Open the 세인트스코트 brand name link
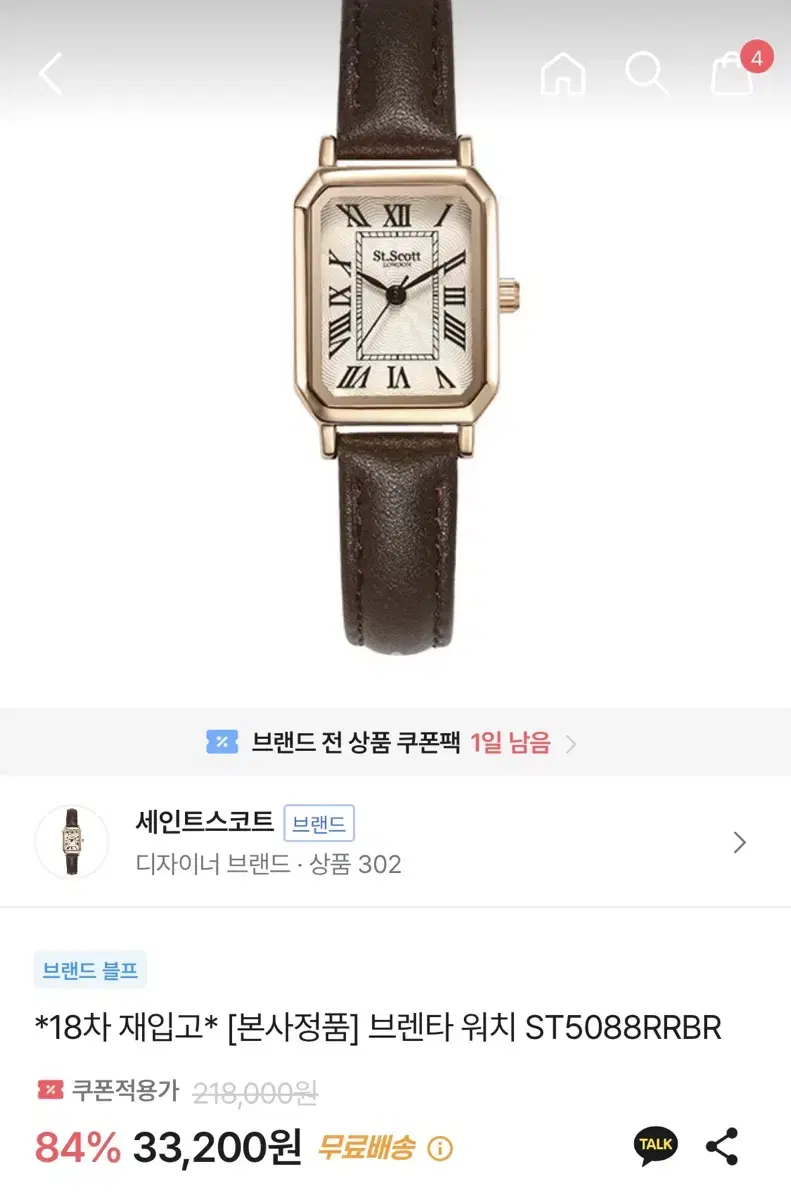Screen dimensions: 791x1200 [x=205, y=823]
